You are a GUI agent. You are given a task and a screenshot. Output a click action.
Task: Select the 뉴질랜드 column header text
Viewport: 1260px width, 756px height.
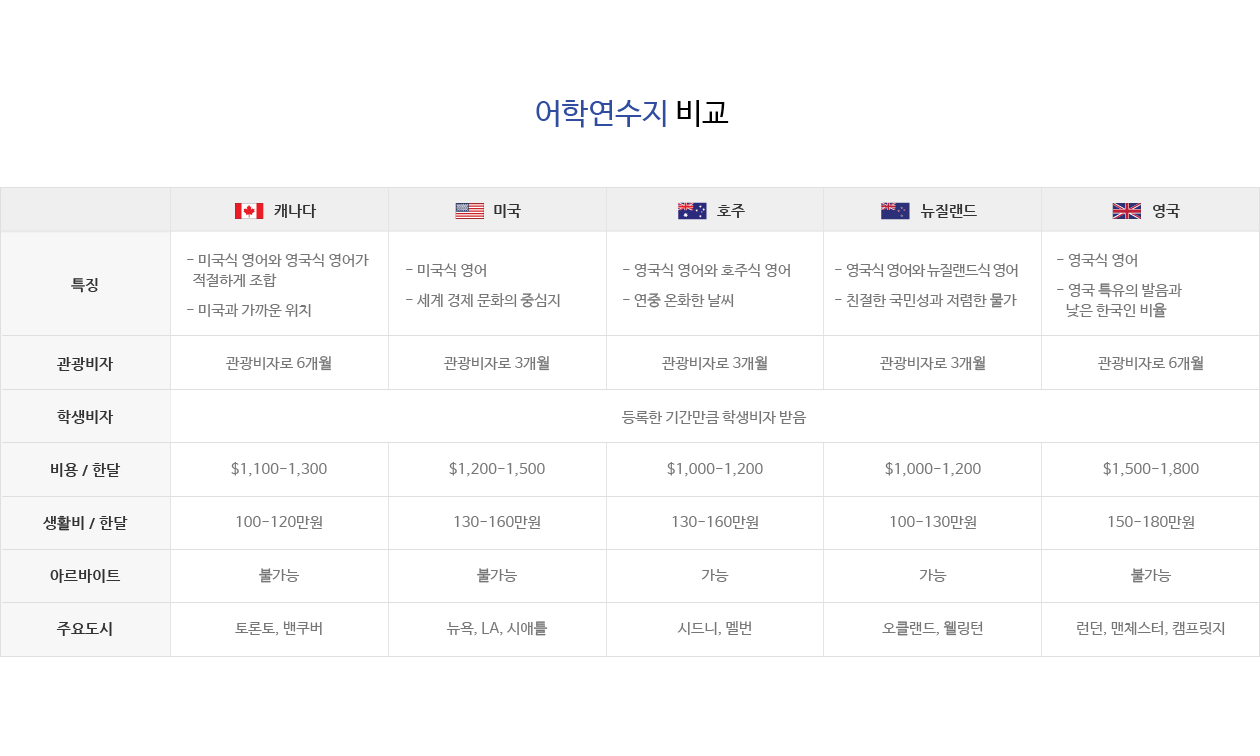click(949, 211)
